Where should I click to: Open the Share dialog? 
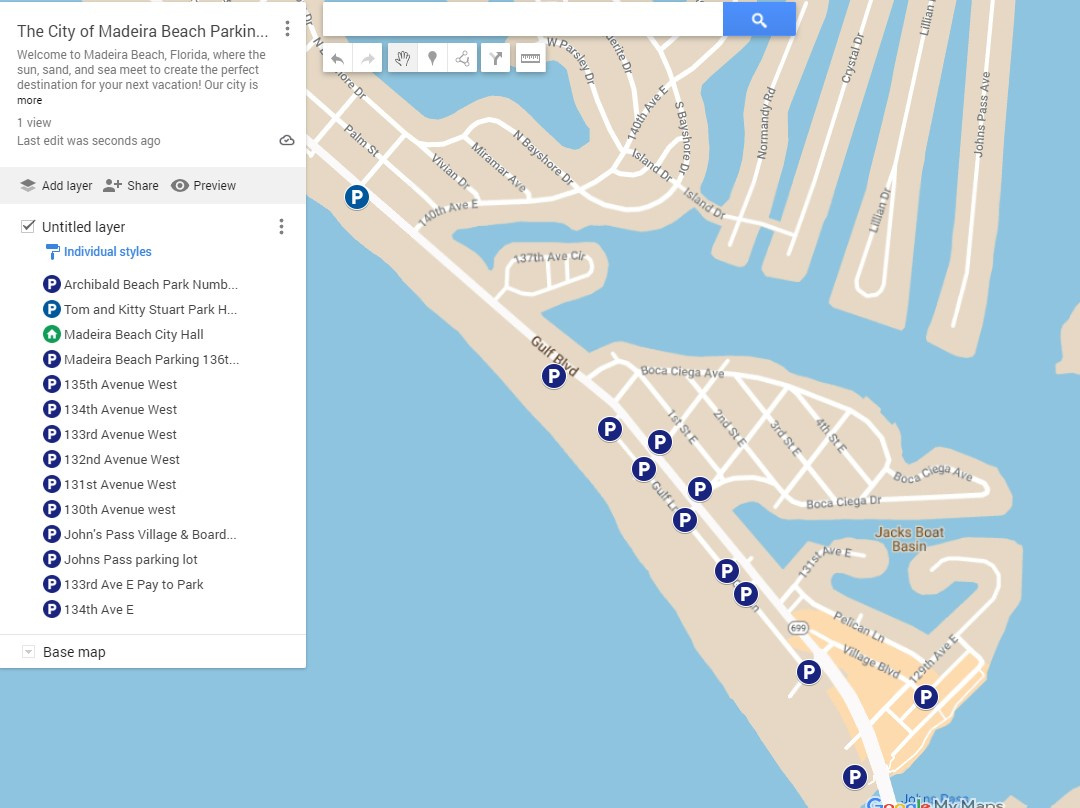click(x=130, y=185)
